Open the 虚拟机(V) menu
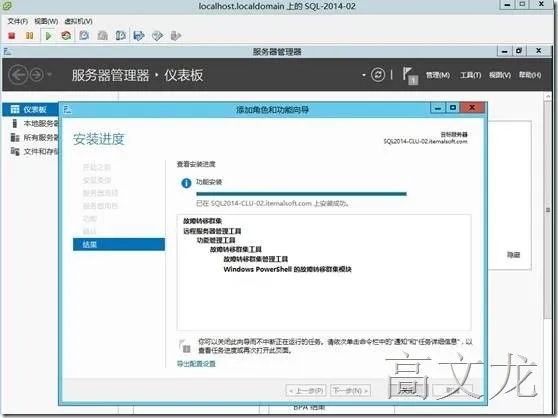The height and width of the screenshot is (418, 558). point(78,21)
